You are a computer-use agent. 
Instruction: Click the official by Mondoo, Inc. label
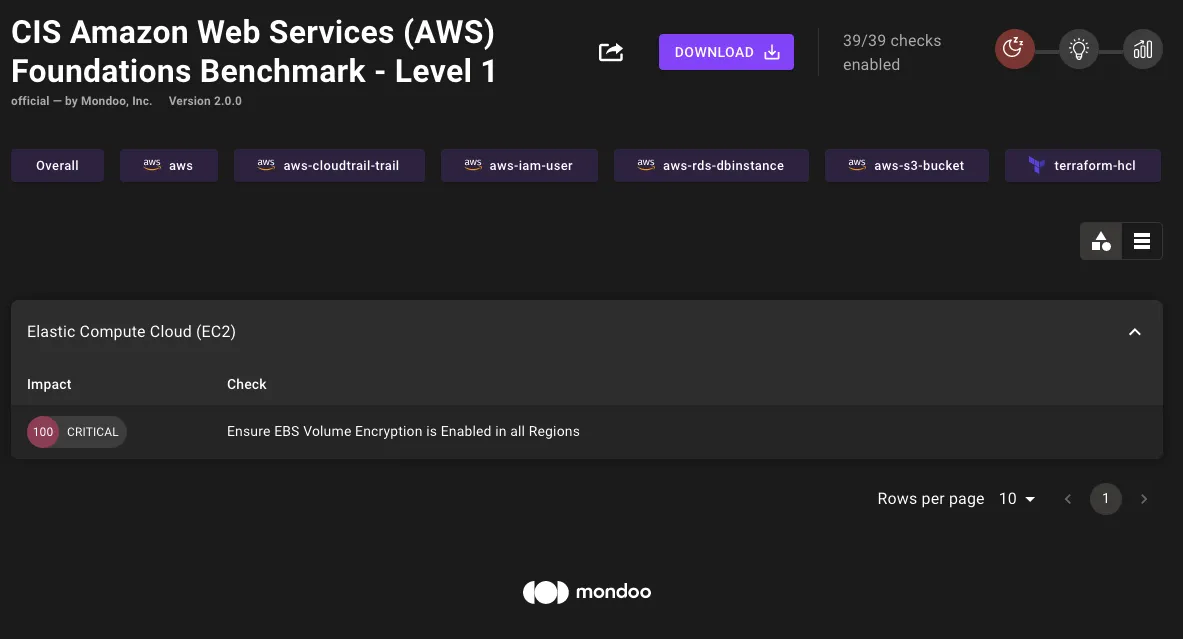click(x=81, y=101)
